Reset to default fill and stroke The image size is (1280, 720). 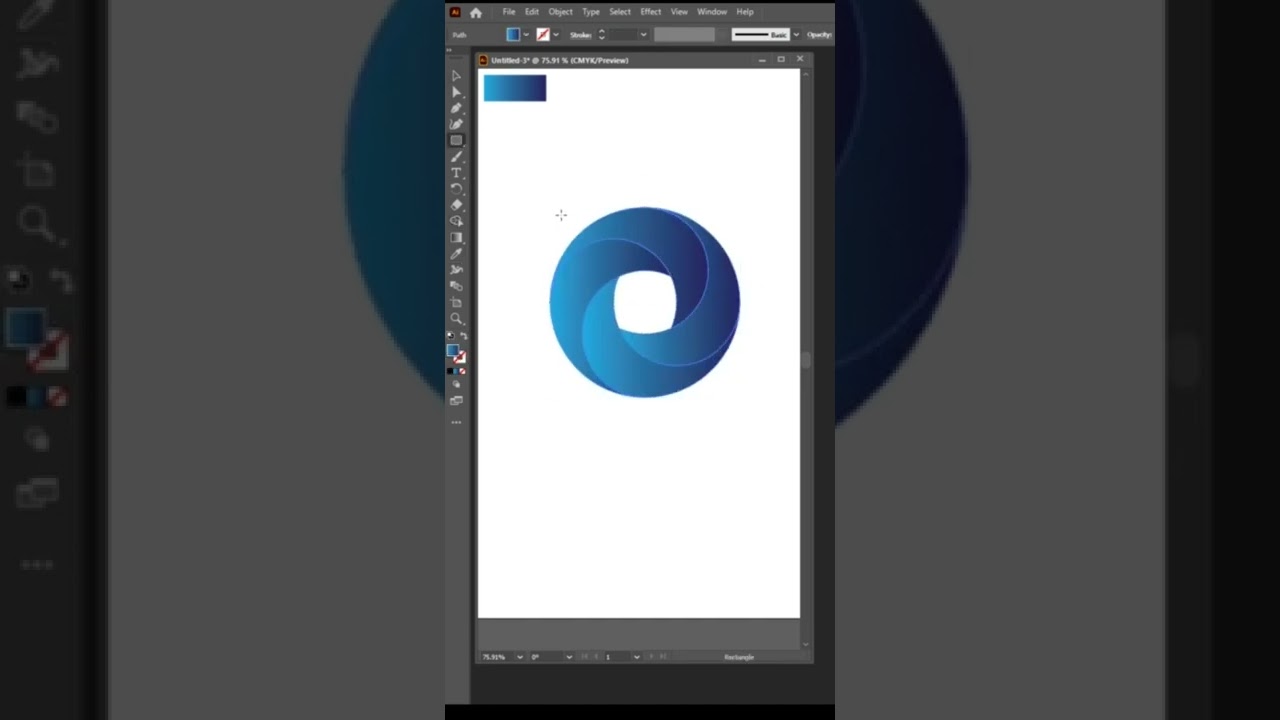coord(450,335)
